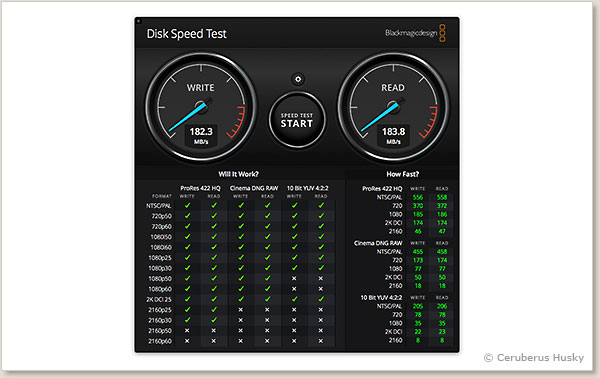Click ProRes 422 HQ column header in Will It Work
The image size is (600, 378).
[x=201, y=188]
